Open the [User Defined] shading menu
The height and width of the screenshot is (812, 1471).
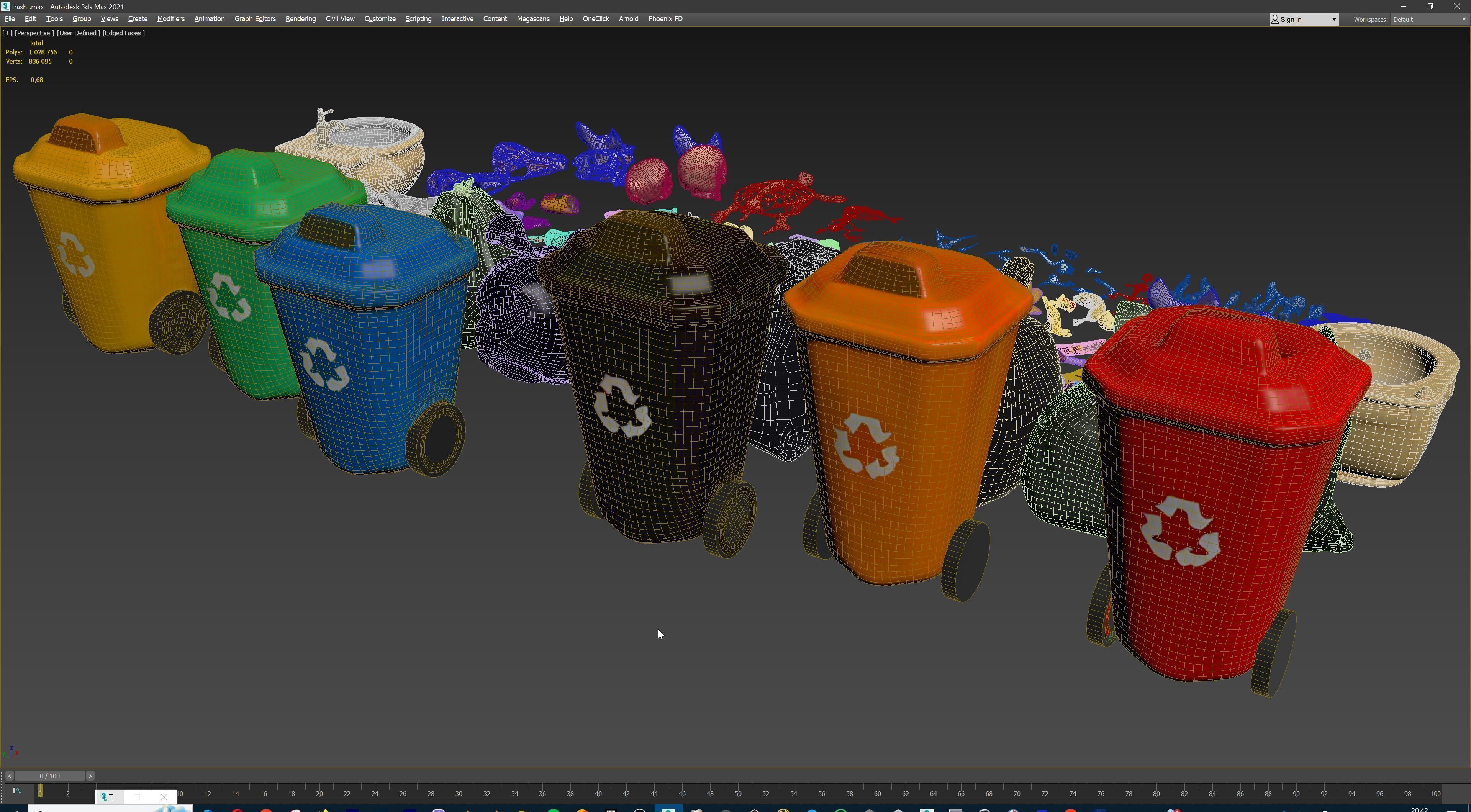click(78, 33)
